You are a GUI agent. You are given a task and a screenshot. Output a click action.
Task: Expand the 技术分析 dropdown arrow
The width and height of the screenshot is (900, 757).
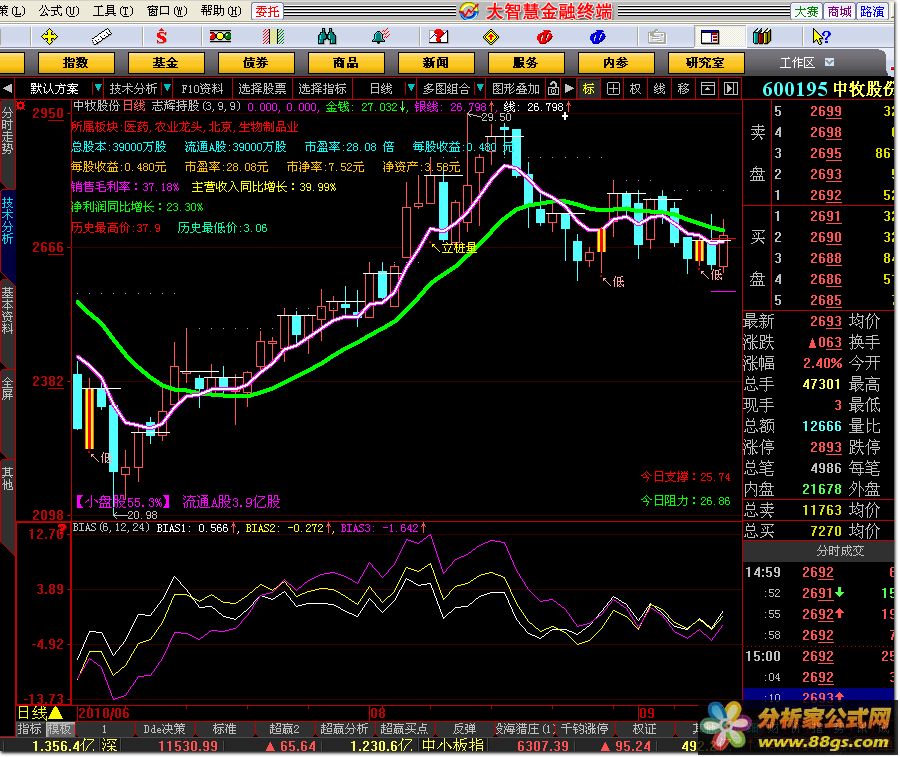pos(166,88)
